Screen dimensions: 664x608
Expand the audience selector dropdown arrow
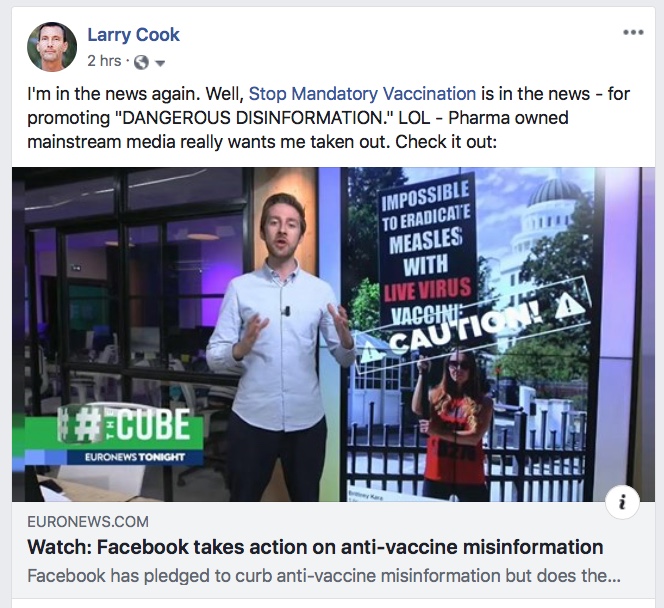(x=160, y=64)
